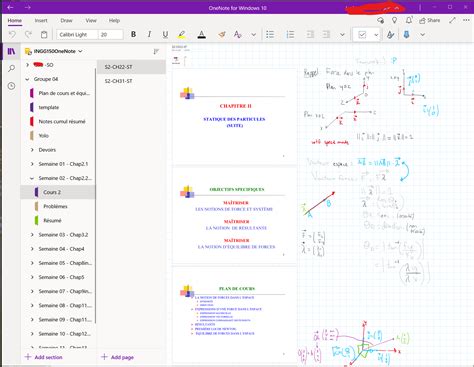The height and width of the screenshot is (367, 474).
Task: Insert a bulleted list
Action: pos(270,34)
